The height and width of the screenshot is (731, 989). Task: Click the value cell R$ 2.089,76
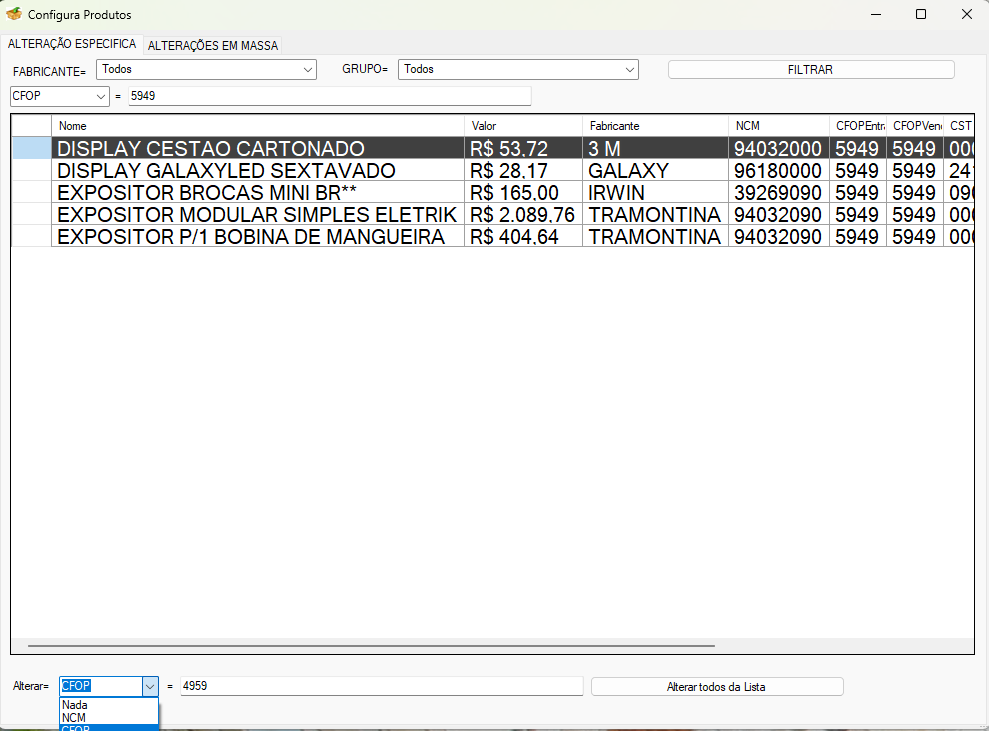coord(523,214)
